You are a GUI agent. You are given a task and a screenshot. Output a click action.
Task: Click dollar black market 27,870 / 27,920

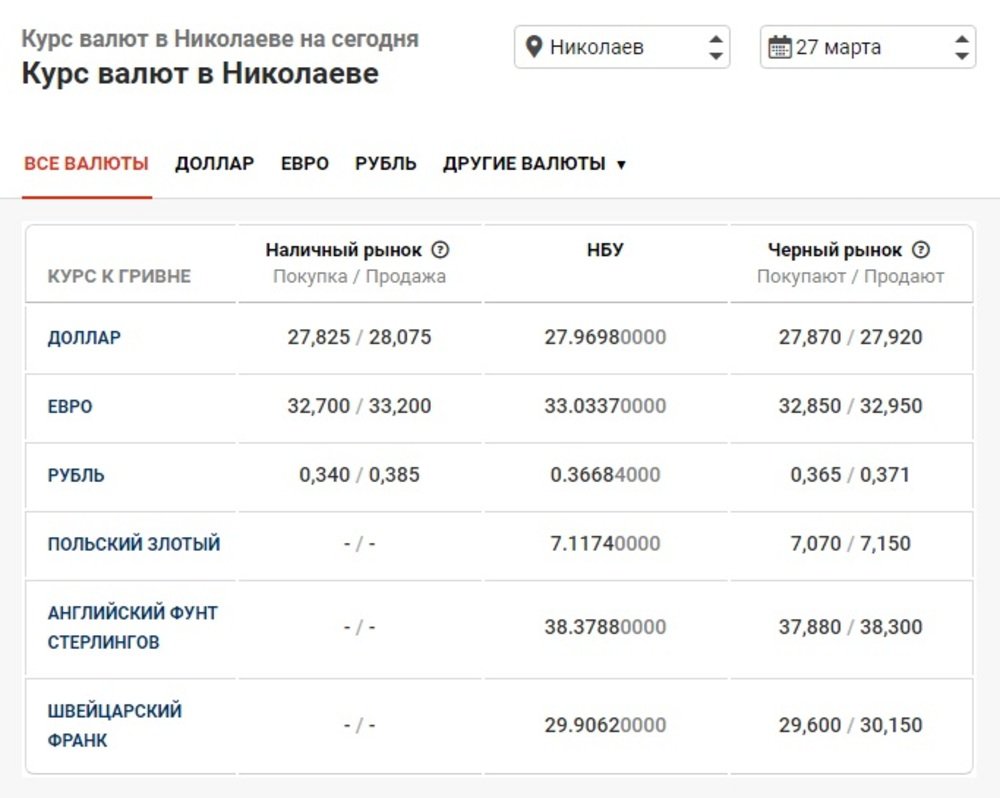[x=850, y=337]
